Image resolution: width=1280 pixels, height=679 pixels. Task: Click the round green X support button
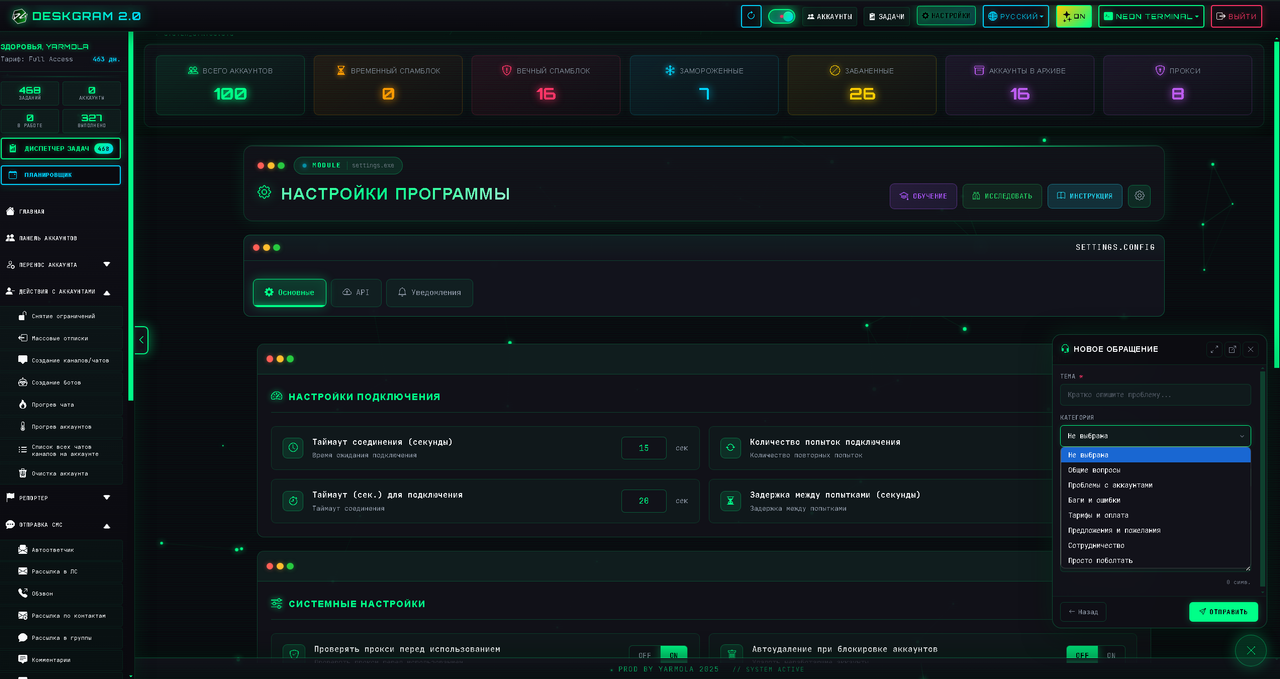click(1250, 651)
